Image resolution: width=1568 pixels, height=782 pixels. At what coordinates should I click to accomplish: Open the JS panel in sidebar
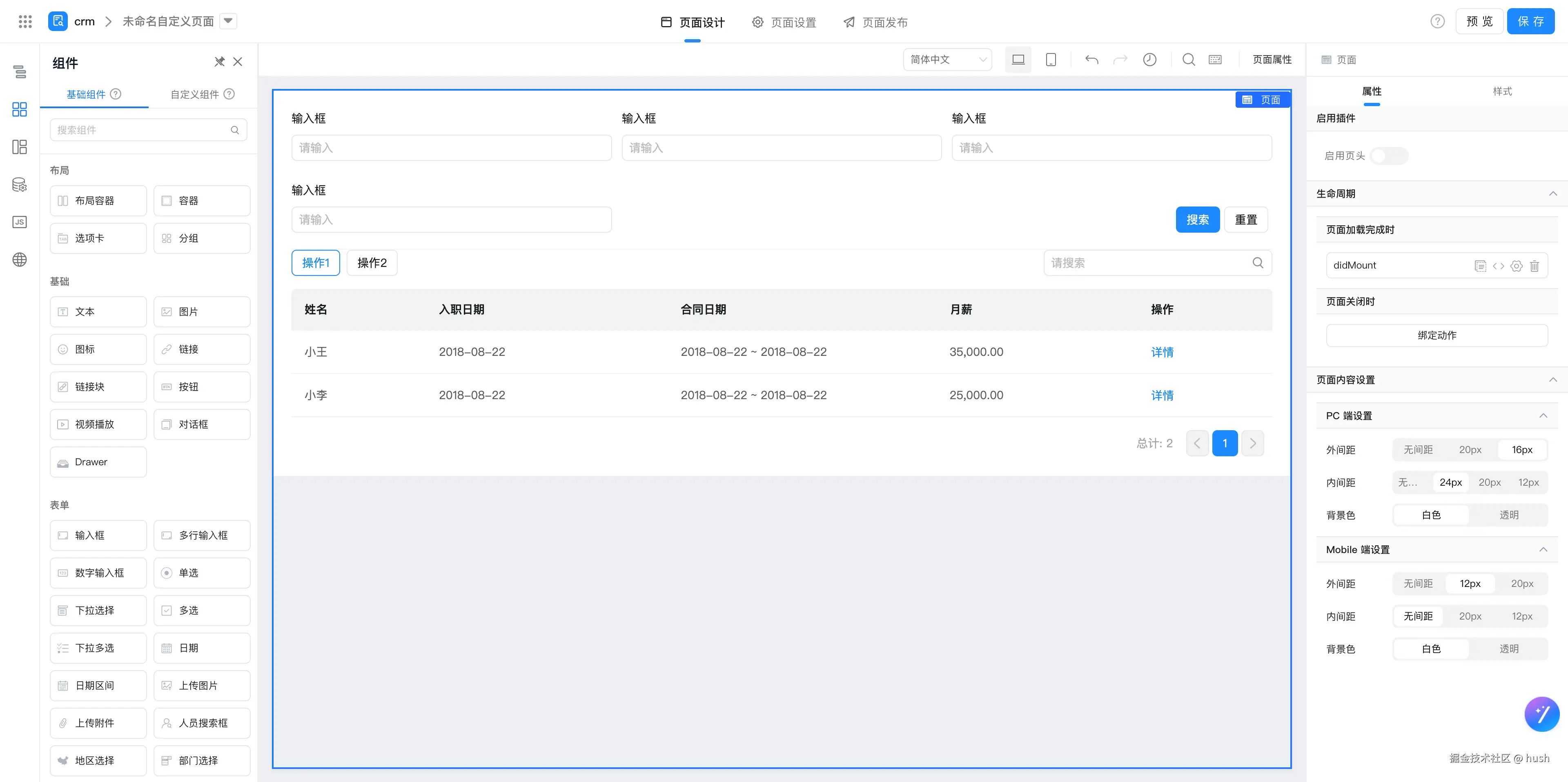click(x=20, y=222)
